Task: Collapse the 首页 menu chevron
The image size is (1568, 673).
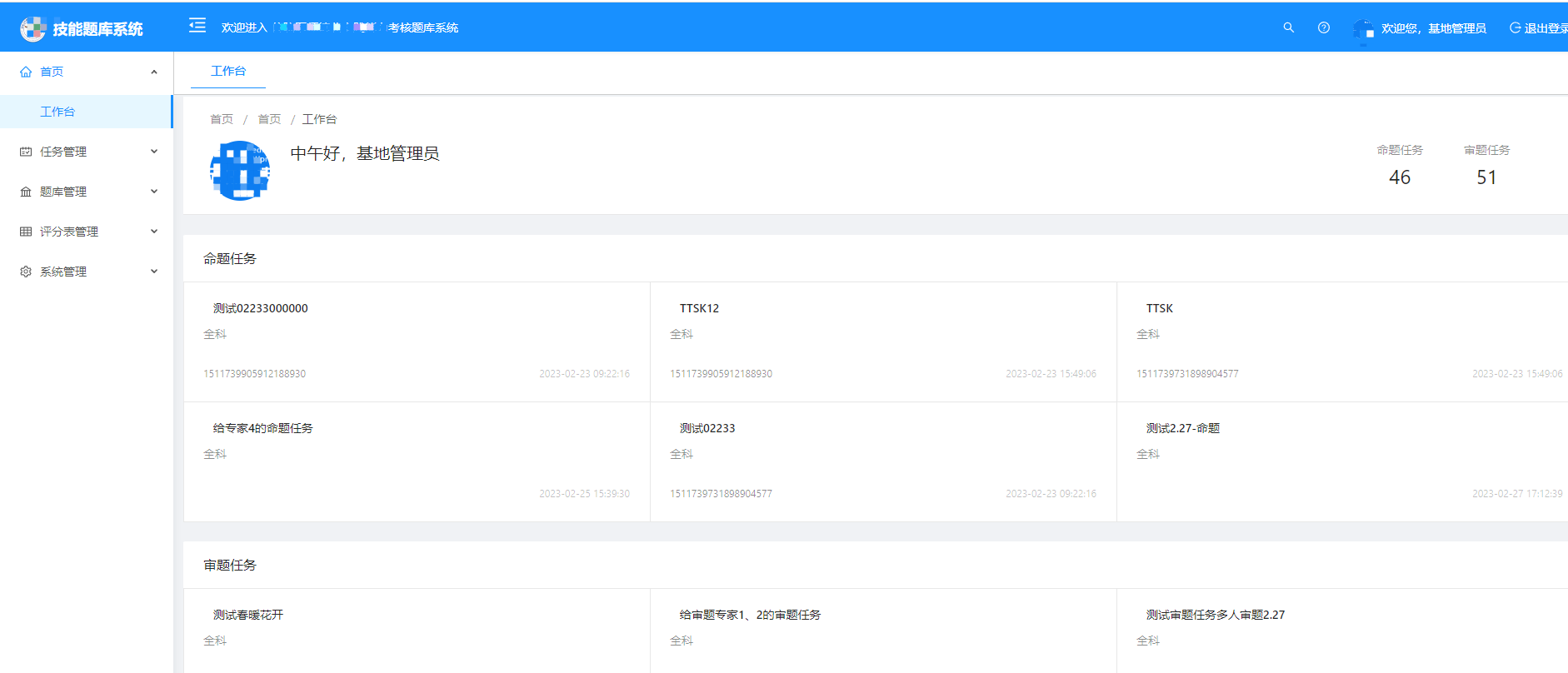Action: coord(154,72)
